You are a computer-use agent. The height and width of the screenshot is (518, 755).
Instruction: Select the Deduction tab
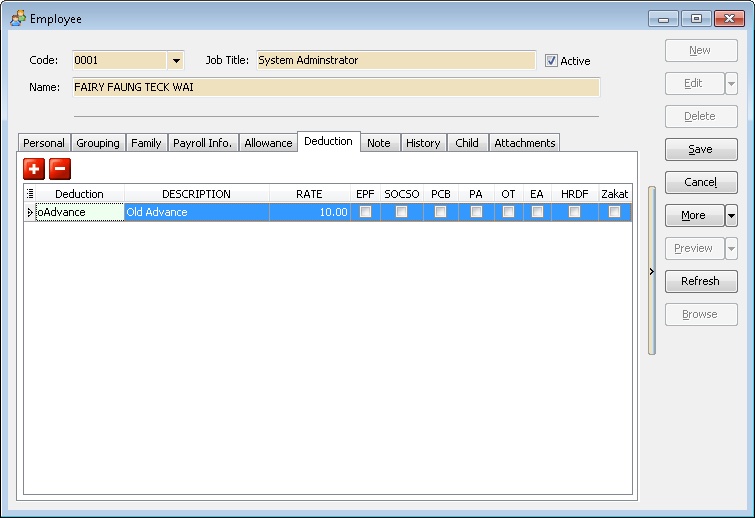pyautogui.click(x=328, y=141)
